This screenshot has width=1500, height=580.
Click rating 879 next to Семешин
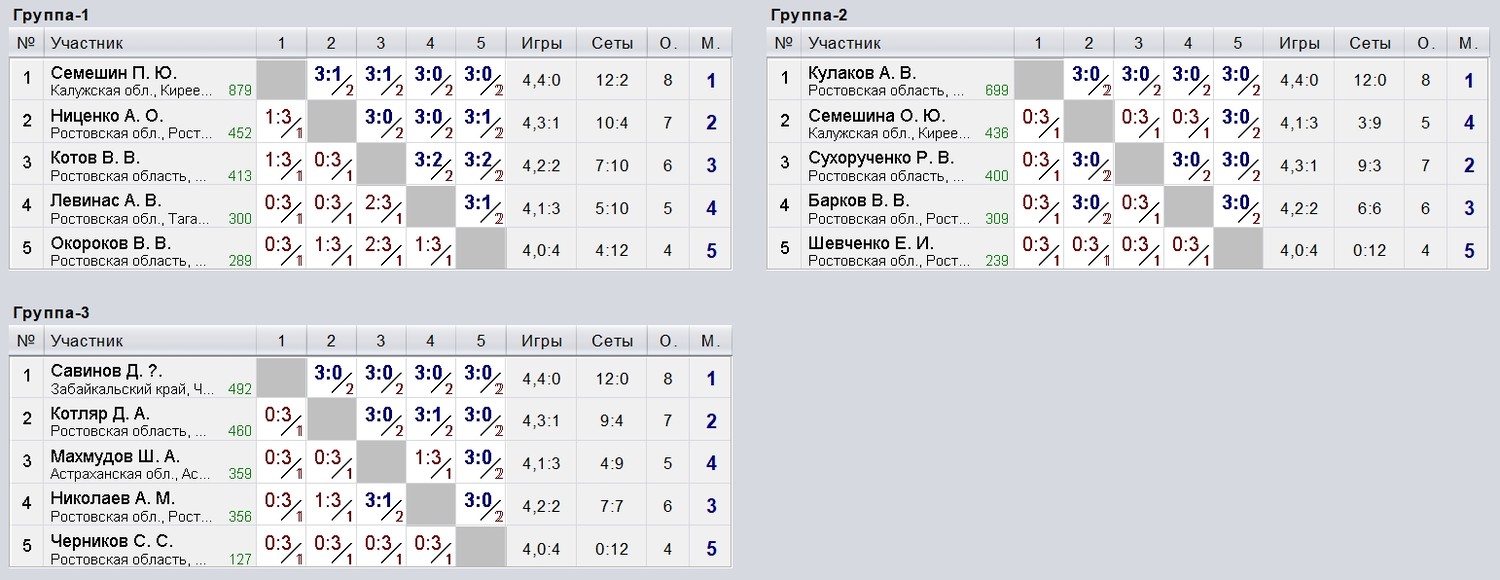pyautogui.click(x=240, y=91)
